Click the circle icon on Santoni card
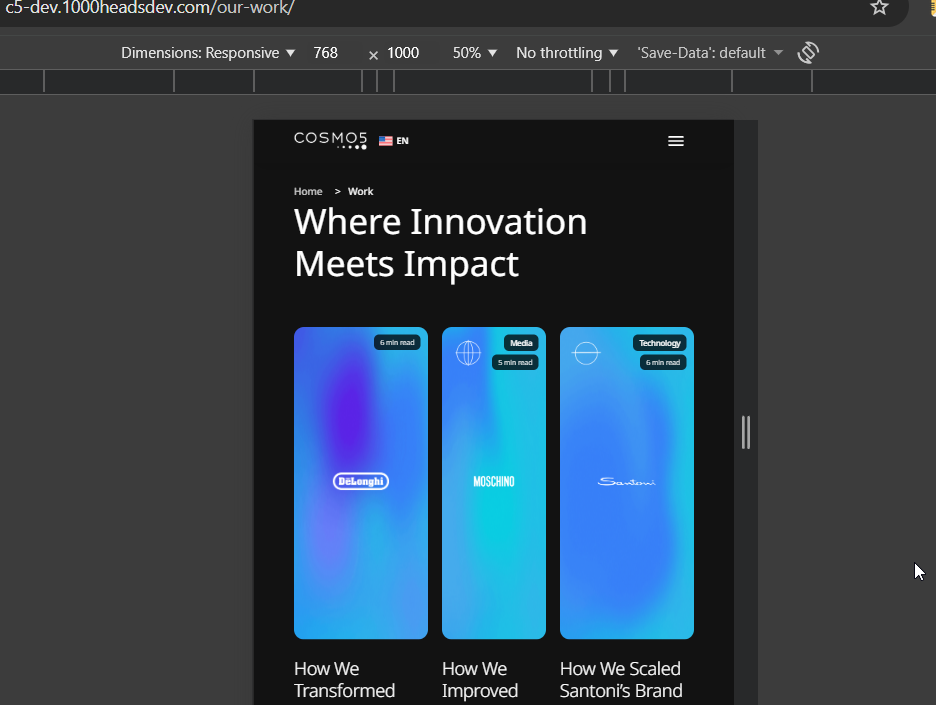The height and width of the screenshot is (705, 936). coord(586,353)
